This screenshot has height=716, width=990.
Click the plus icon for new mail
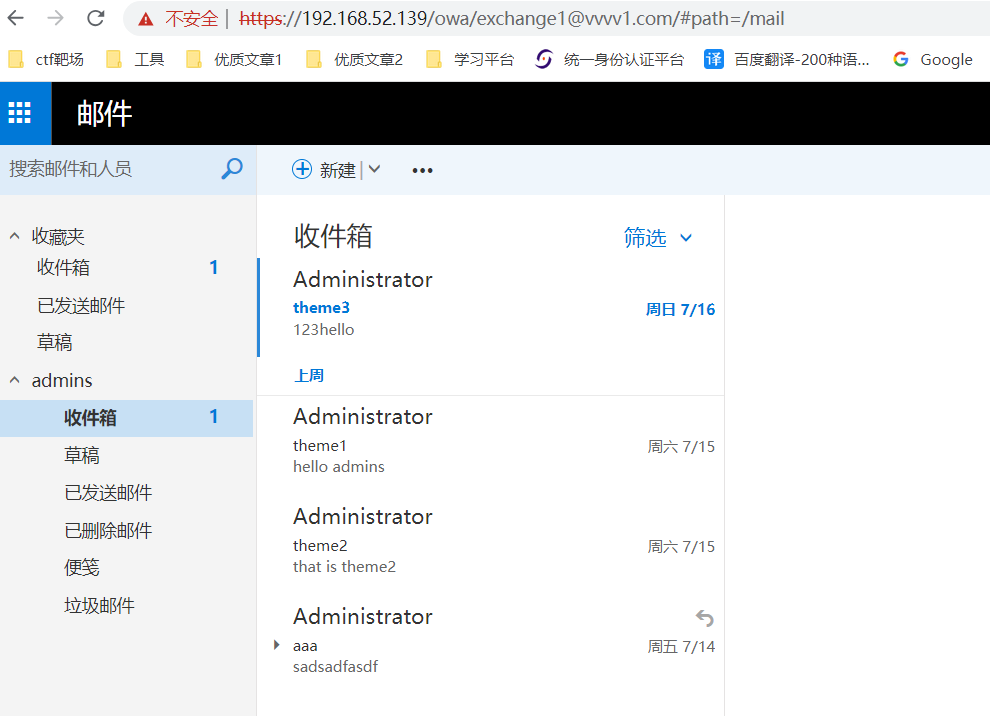coord(302,169)
